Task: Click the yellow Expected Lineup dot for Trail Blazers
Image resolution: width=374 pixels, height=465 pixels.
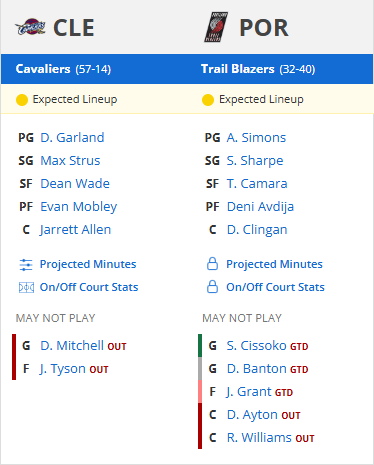Action: tap(208, 100)
